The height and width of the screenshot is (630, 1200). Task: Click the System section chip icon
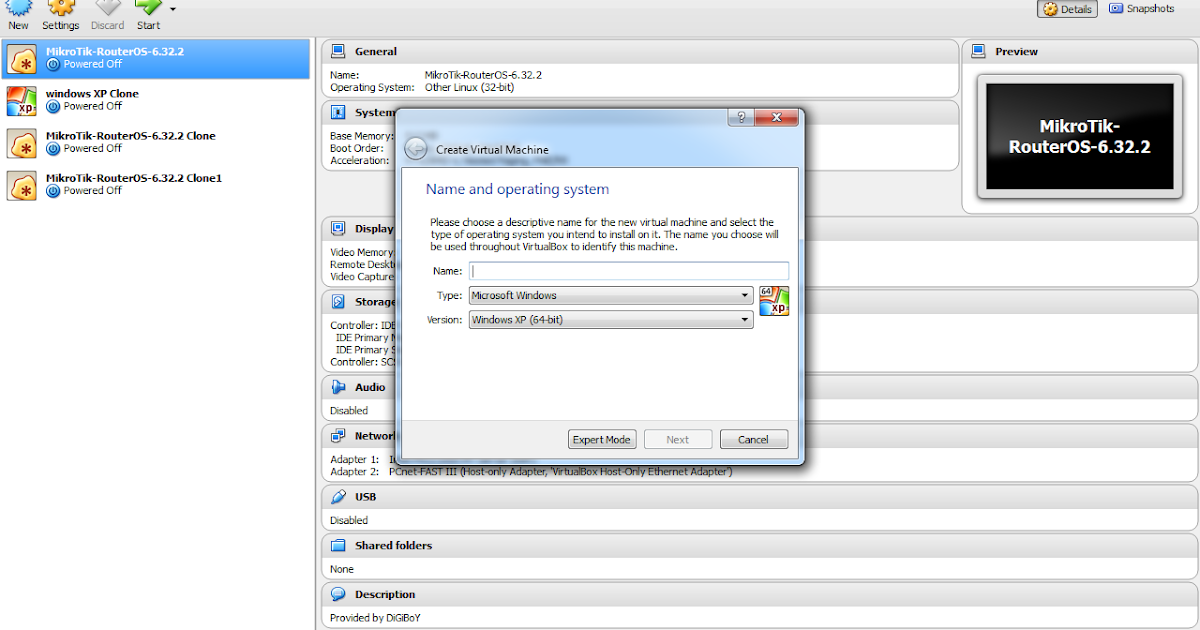(x=338, y=112)
